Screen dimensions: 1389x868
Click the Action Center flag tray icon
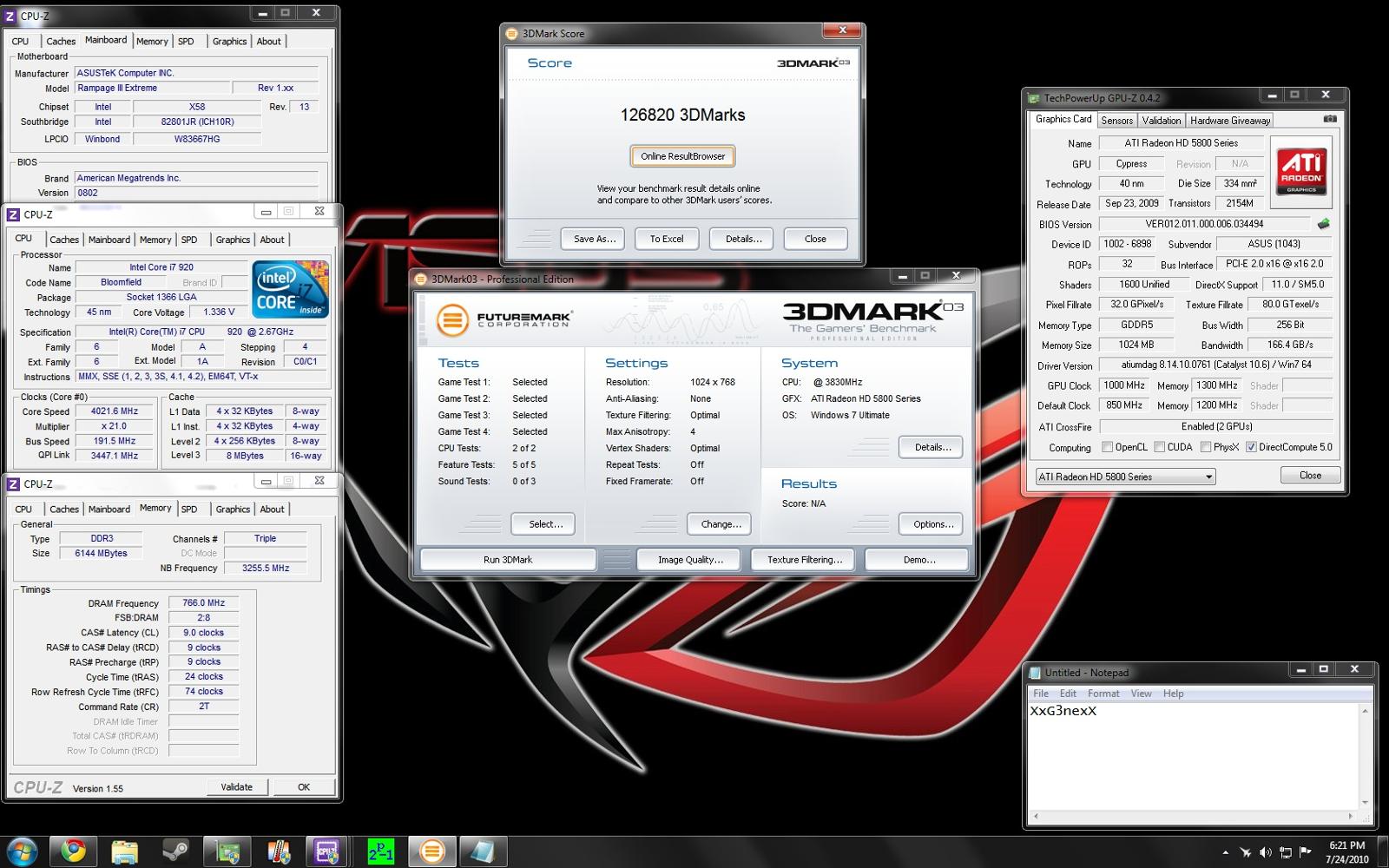1305,852
